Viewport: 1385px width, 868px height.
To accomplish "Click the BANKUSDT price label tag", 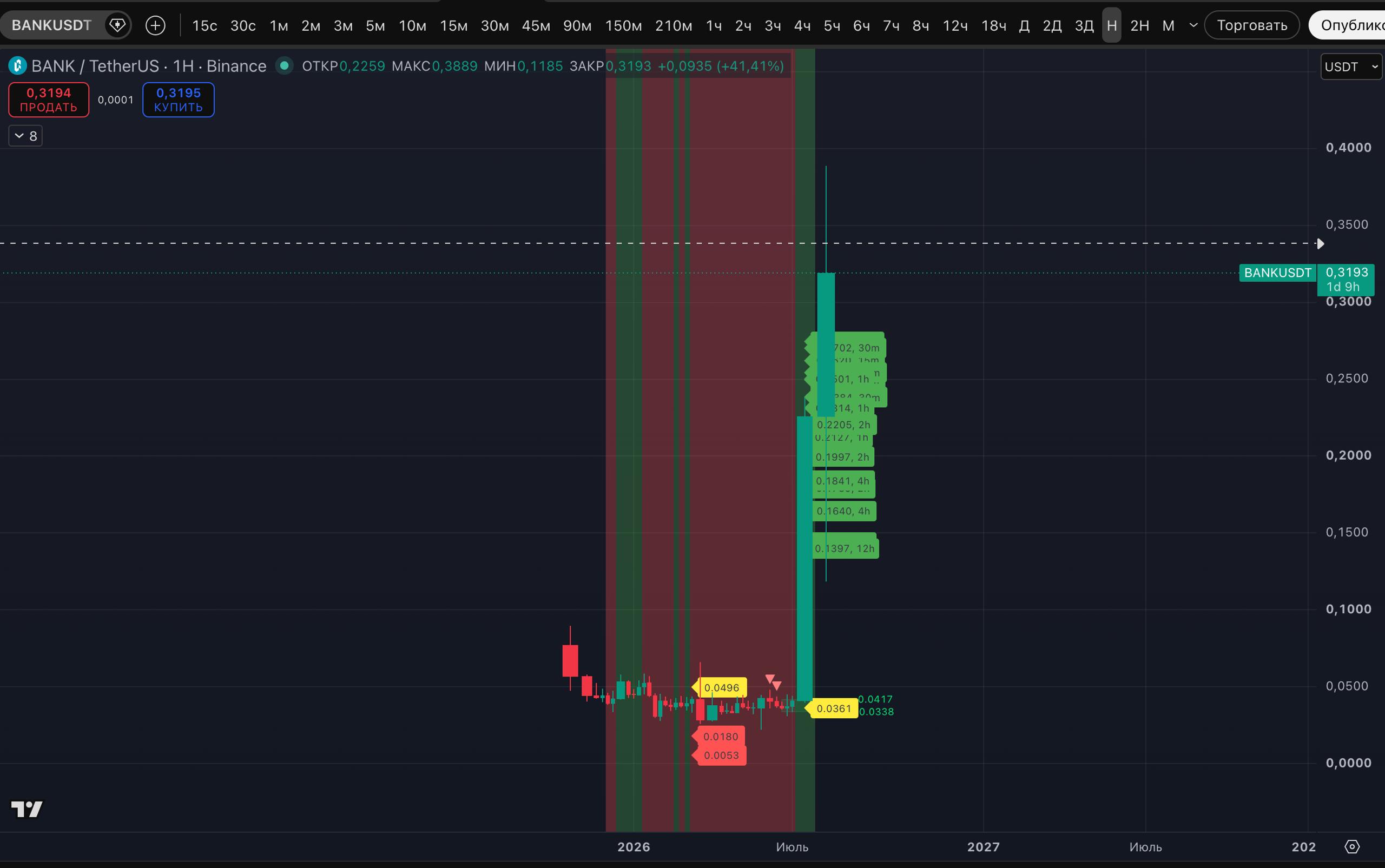I will pyautogui.click(x=1278, y=273).
